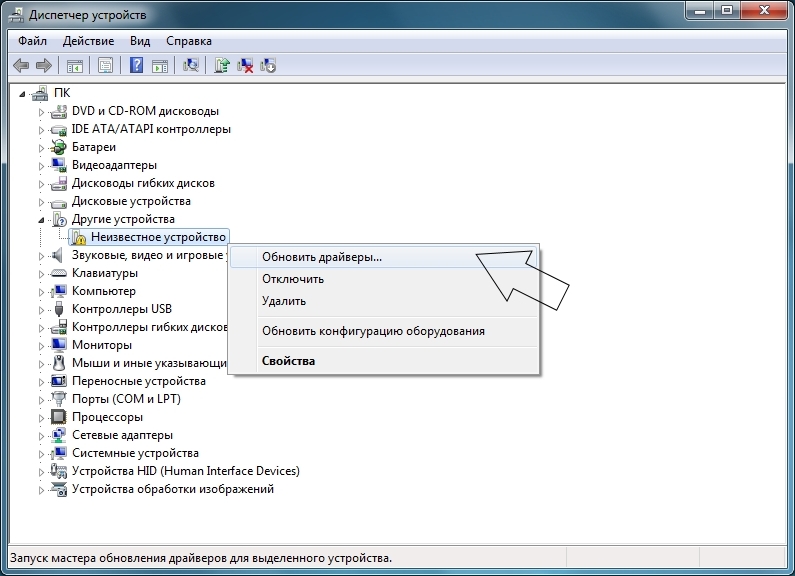The image size is (795, 576).
Task: Click the Properties toolbar icon
Action: coord(104,66)
